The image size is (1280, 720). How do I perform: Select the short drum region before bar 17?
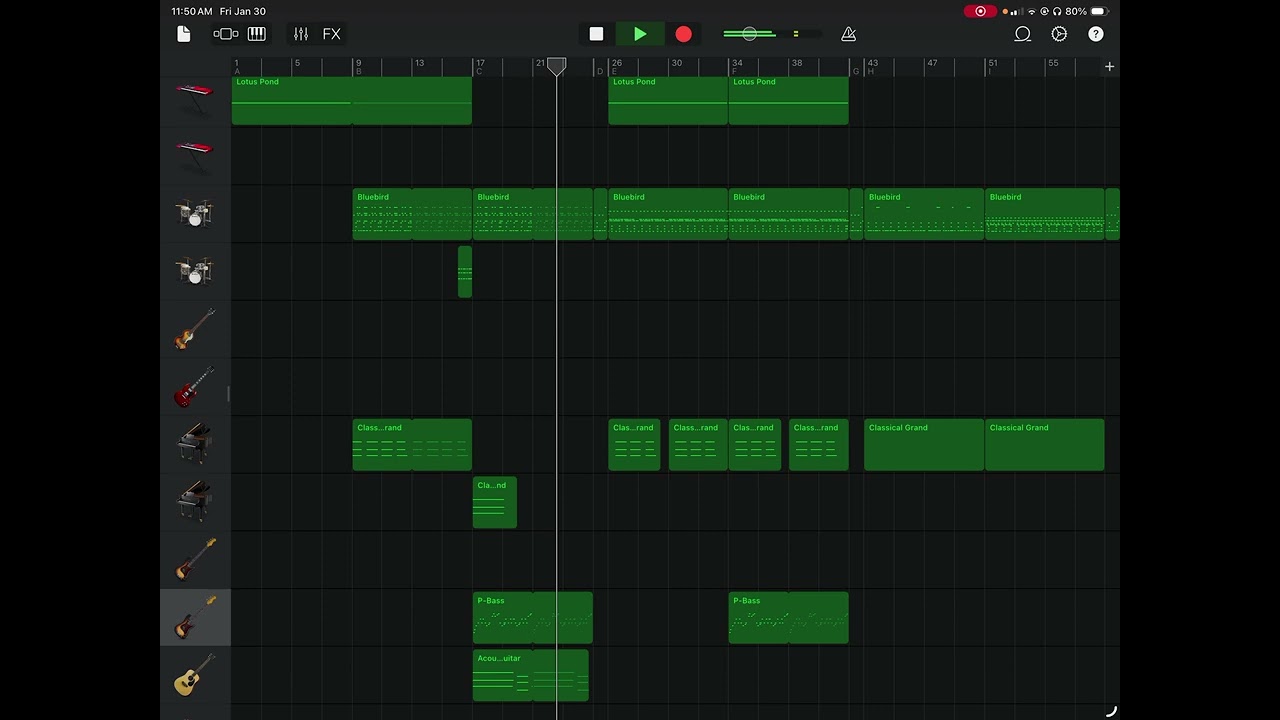tap(465, 272)
